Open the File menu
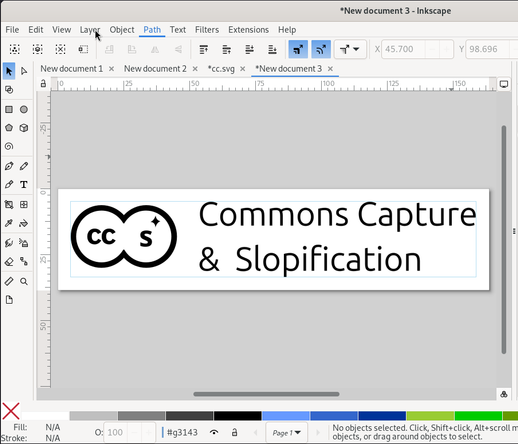The width and height of the screenshot is (518, 444). click(x=12, y=30)
